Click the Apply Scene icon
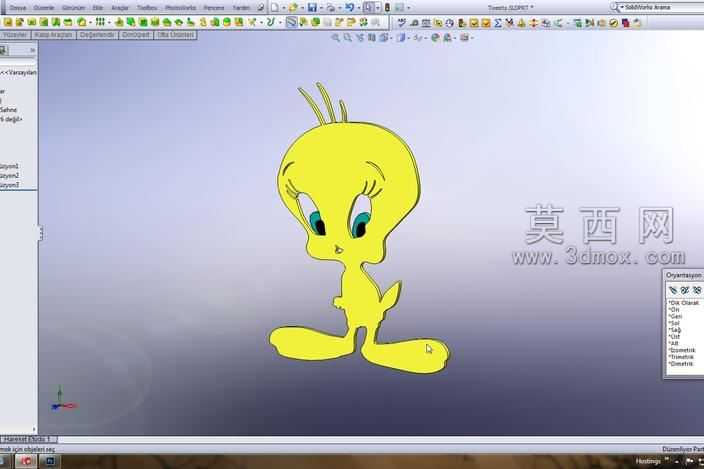 pyautogui.click(x=448, y=38)
